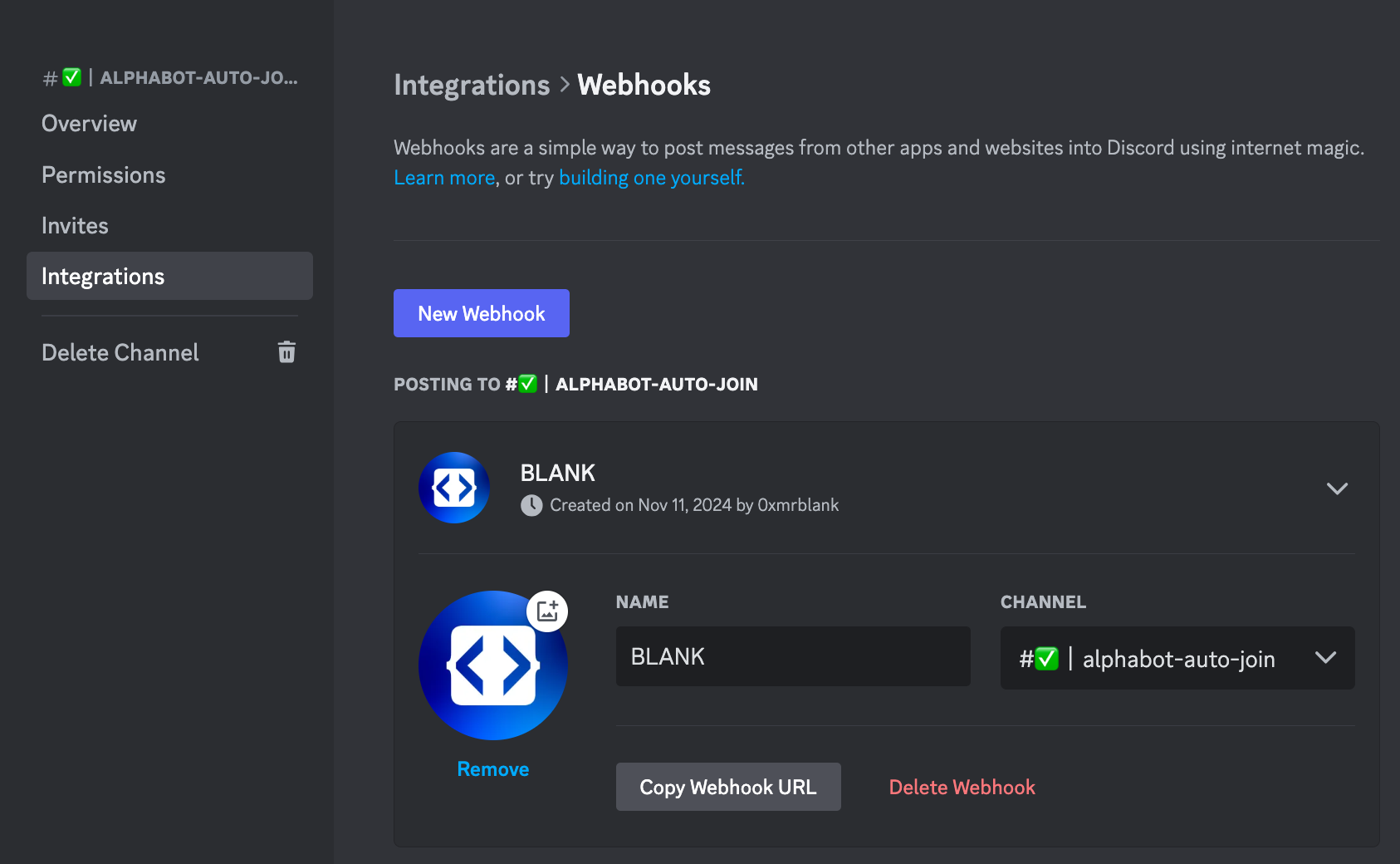Click the trash can icon
Viewport: 1400px width, 864px height.
[x=286, y=352]
